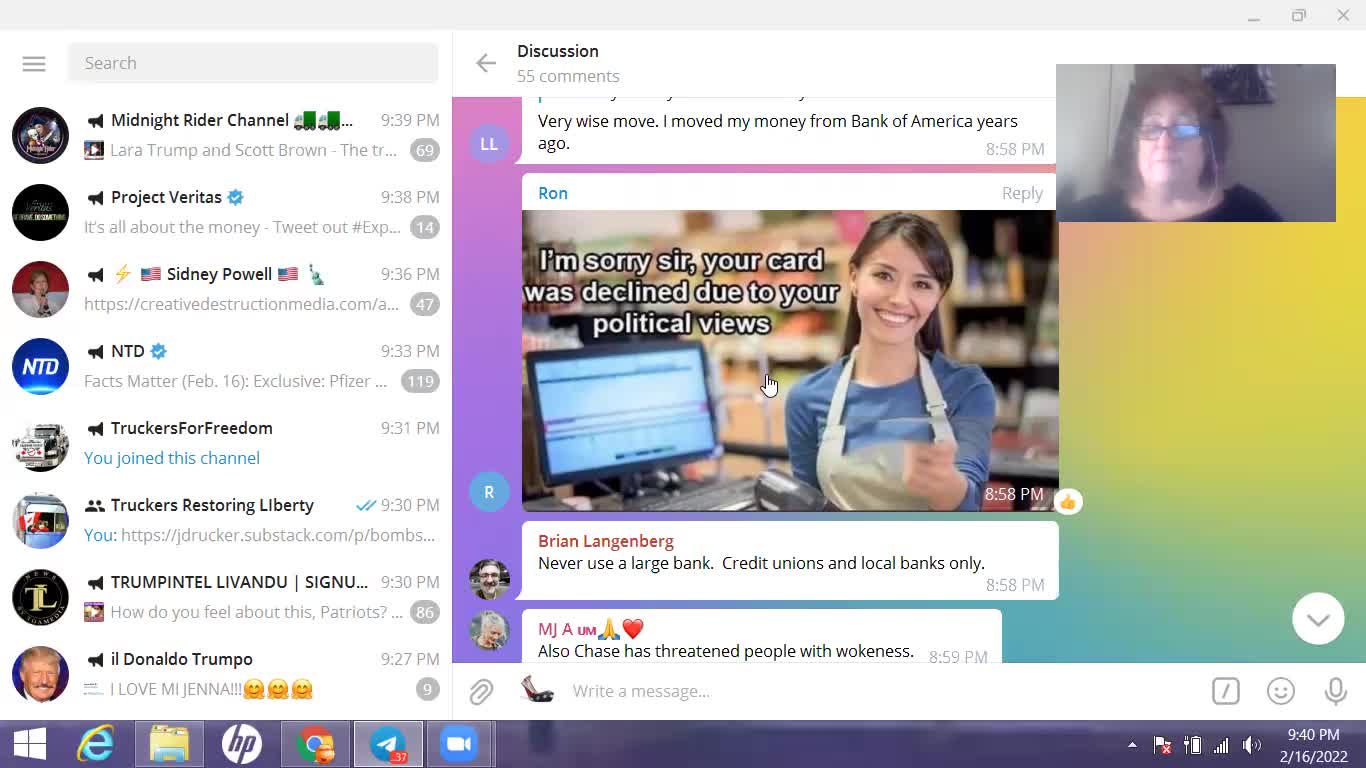Click Truckers Restoring LIberty avatar
The image size is (1366, 768).
click(x=40, y=520)
